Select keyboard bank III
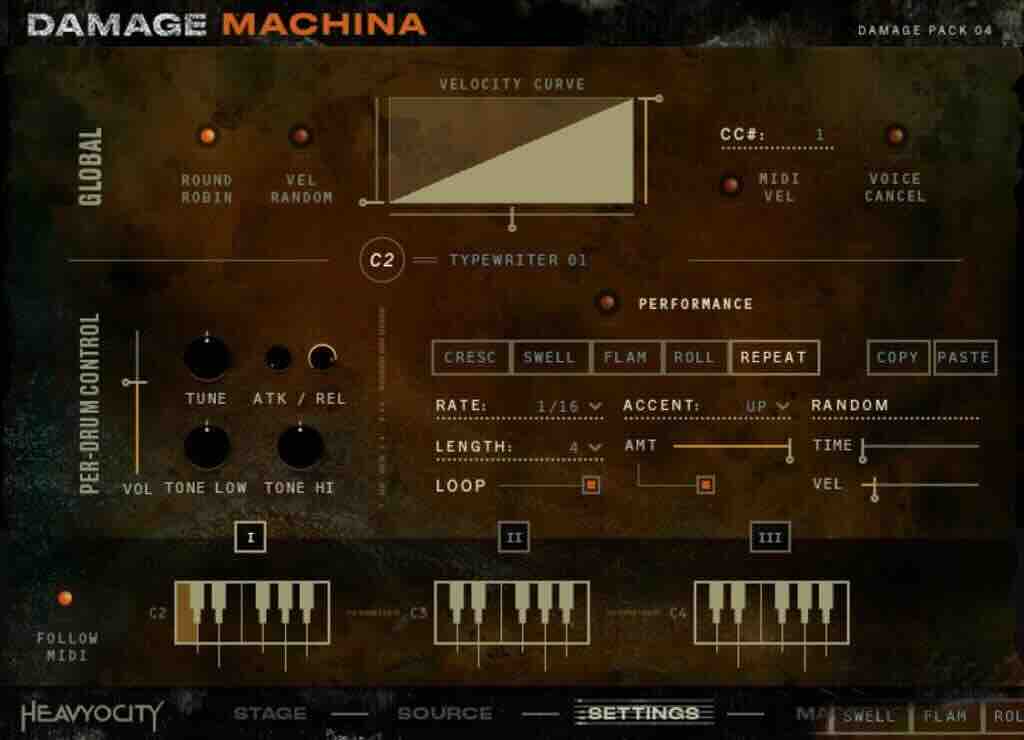Image resolution: width=1024 pixels, height=740 pixels. [770, 537]
